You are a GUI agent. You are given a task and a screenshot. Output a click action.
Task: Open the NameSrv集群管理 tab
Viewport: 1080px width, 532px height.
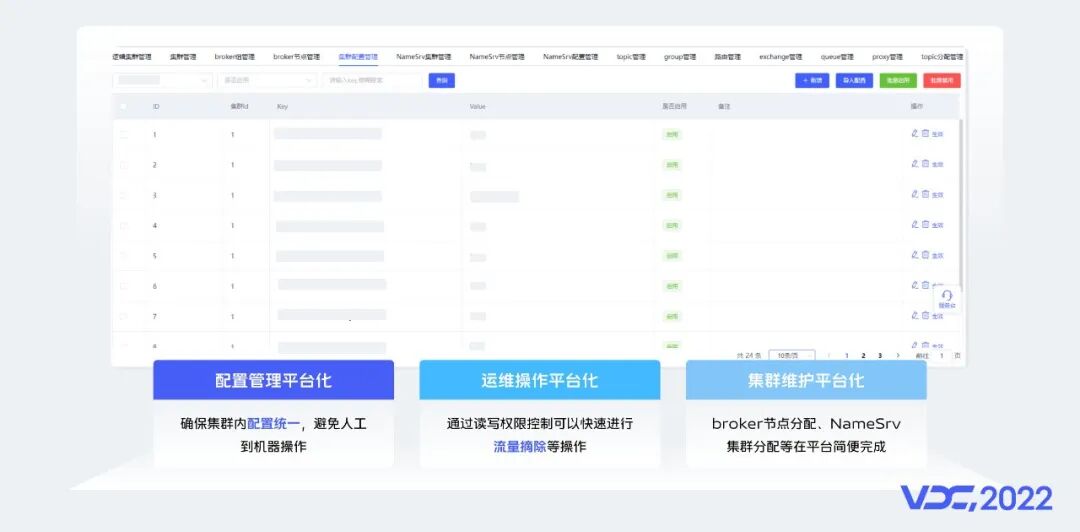click(424, 57)
